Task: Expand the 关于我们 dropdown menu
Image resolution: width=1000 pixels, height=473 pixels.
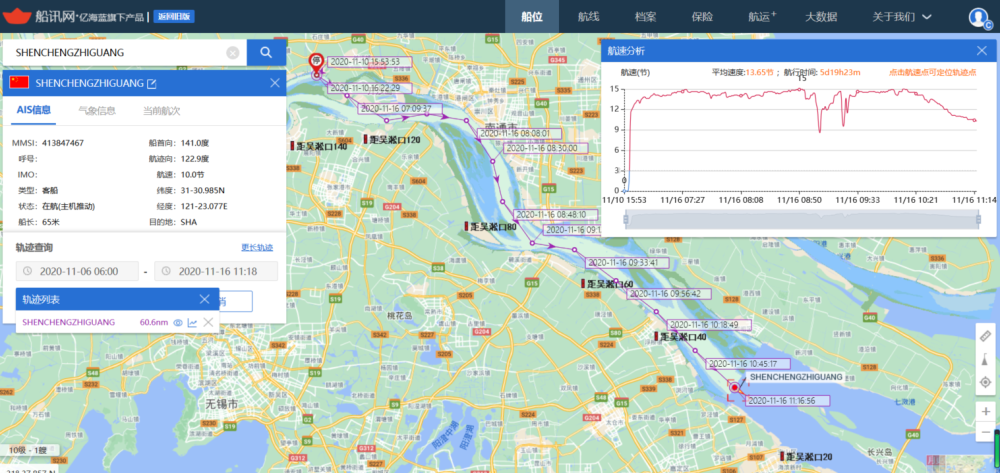Action: tap(901, 17)
